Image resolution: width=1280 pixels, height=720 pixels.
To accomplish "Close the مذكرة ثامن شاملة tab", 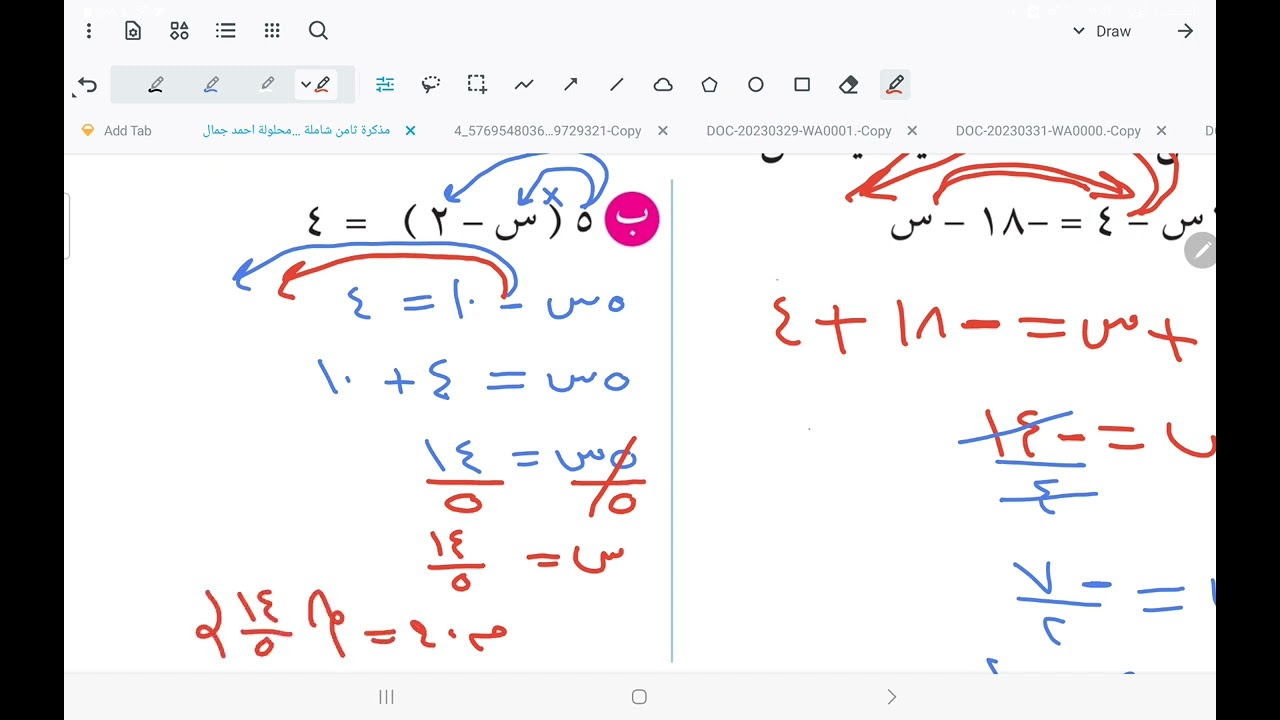I will click(x=410, y=131).
